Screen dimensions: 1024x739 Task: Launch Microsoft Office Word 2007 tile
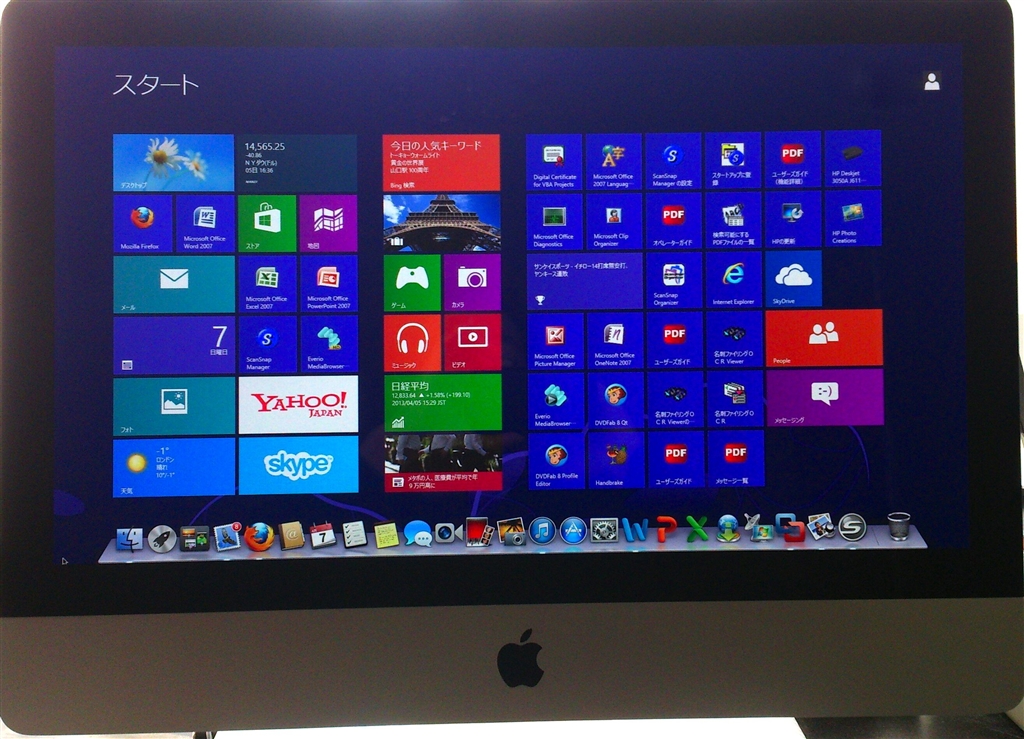204,223
